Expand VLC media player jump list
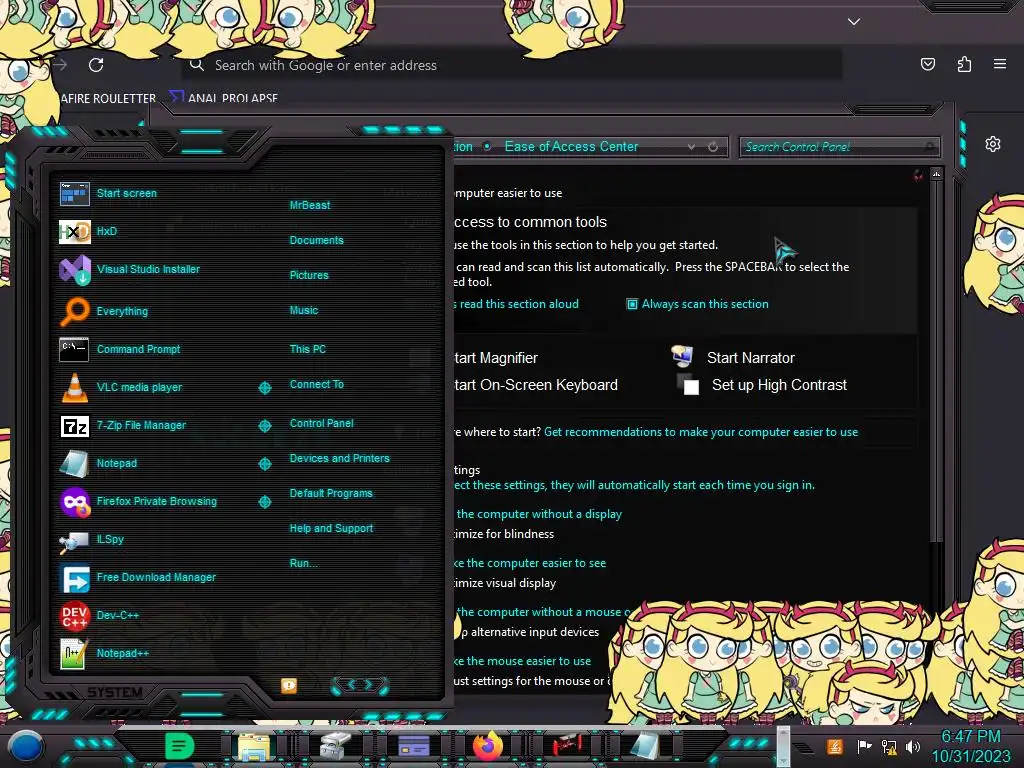This screenshot has width=1024, height=768. 264,388
